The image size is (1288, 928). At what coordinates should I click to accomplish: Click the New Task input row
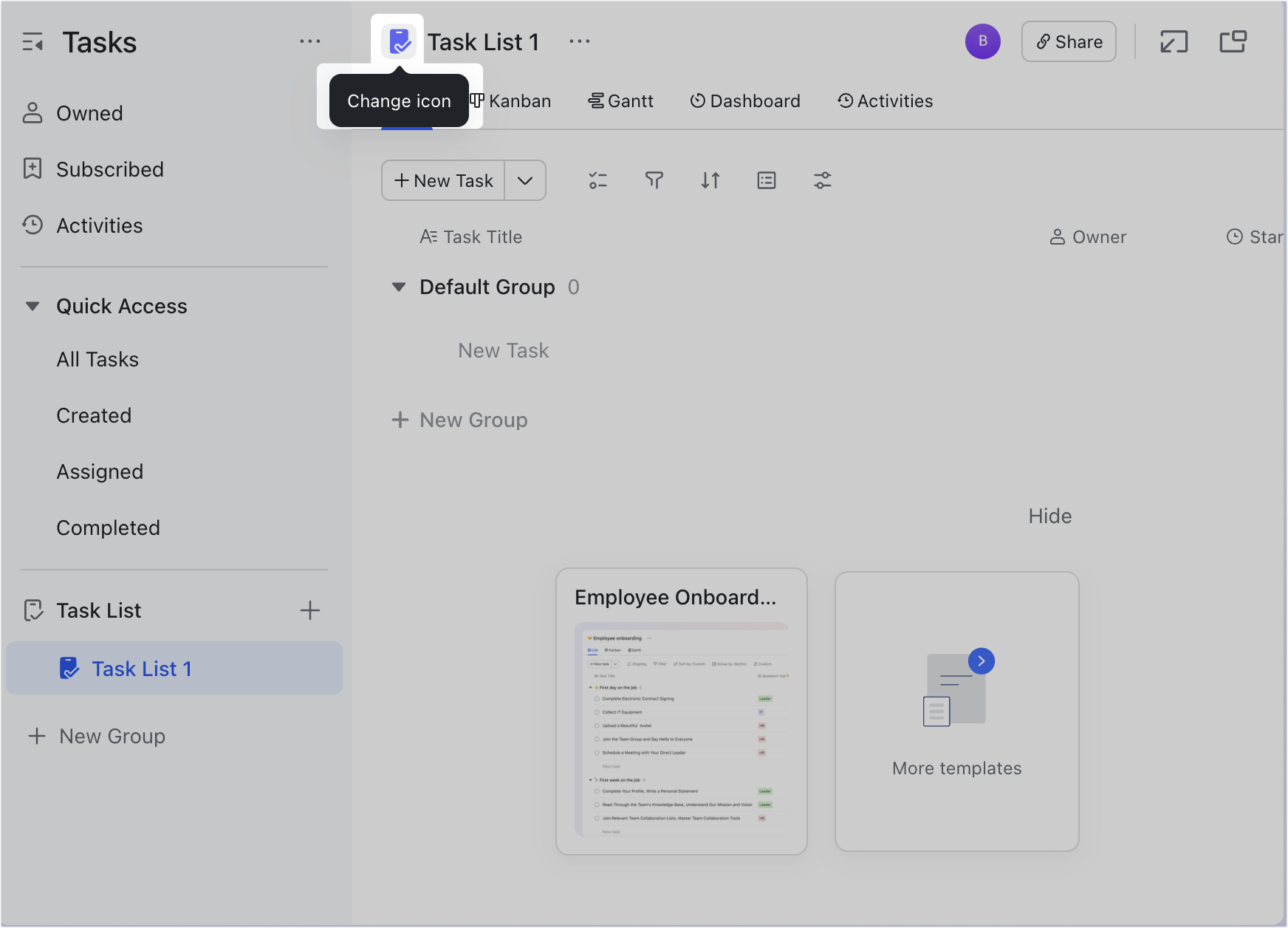click(504, 351)
